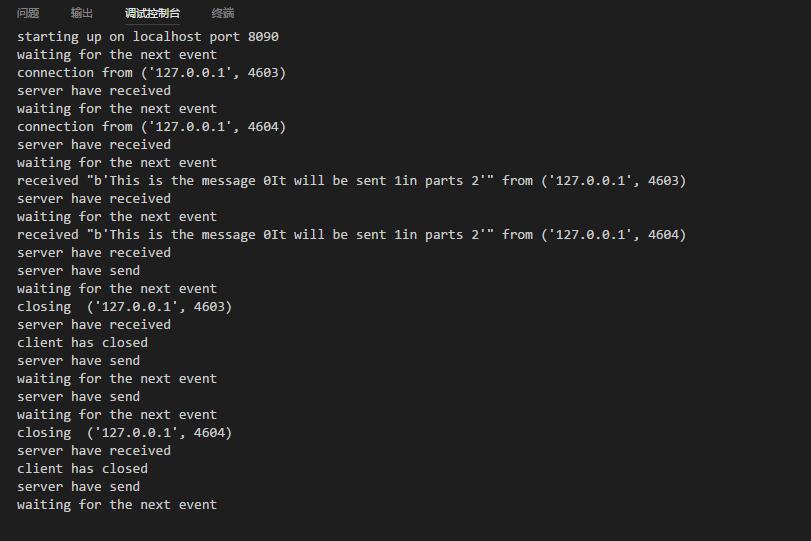
Task: Click the 'server have received' line above 'server have send'
Action: point(94,253)
